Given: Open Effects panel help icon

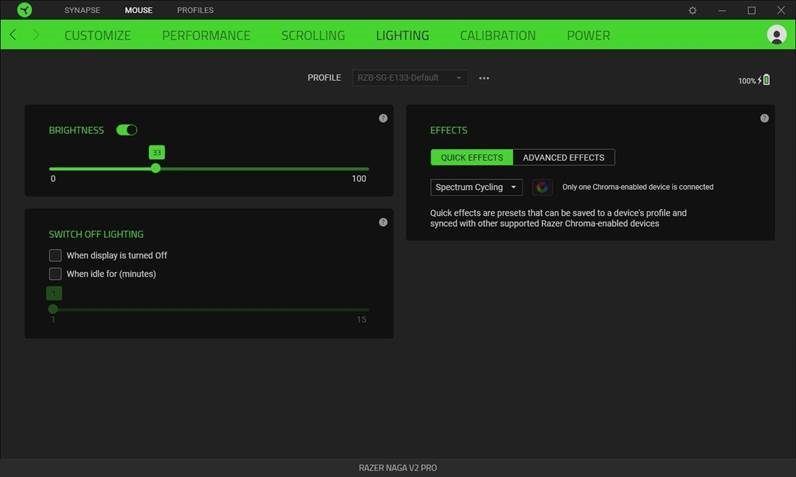Looking at the screenshot, I should (x=765, y=118).
